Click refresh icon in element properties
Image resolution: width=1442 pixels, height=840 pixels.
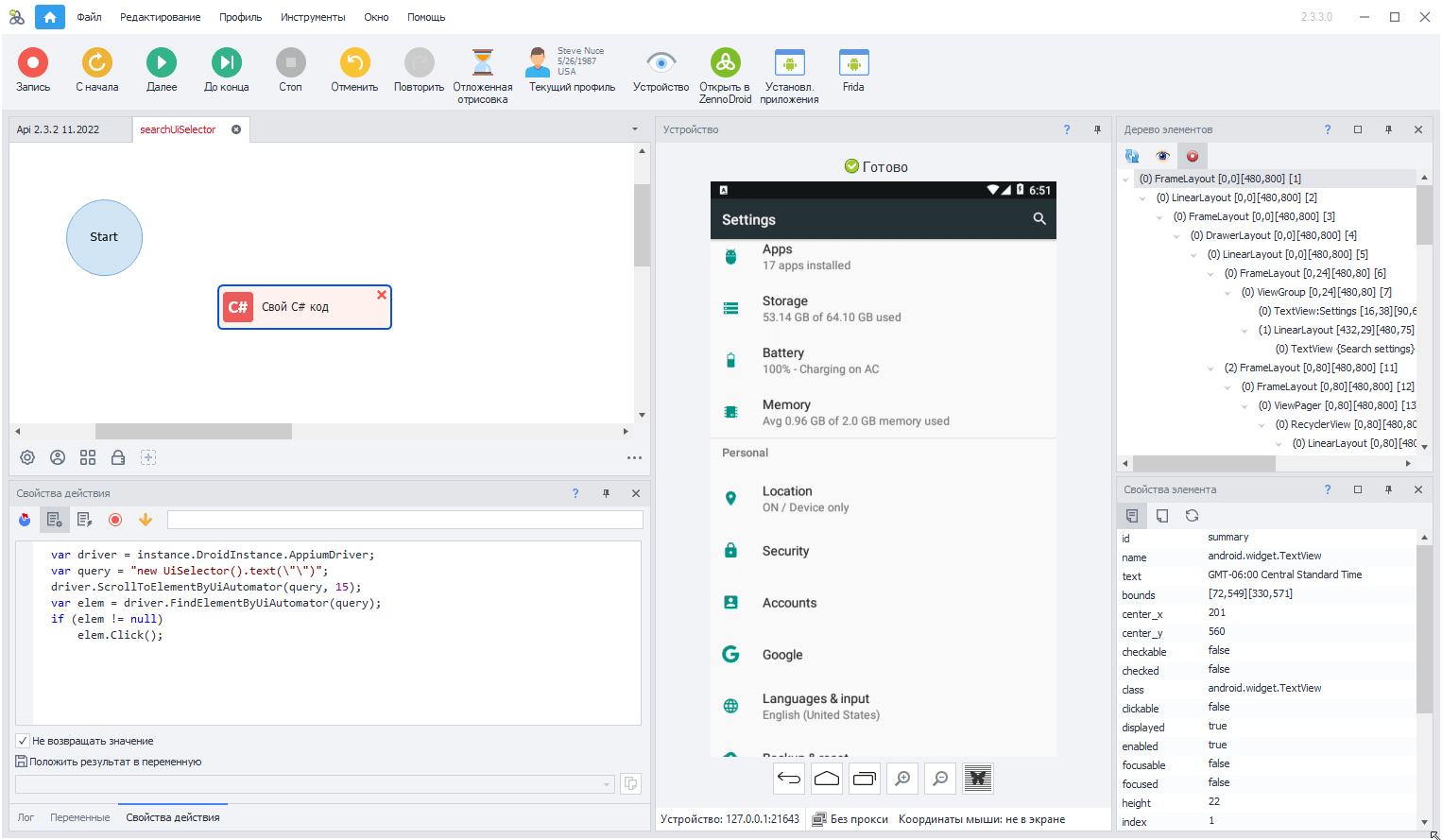[1193, 516]
